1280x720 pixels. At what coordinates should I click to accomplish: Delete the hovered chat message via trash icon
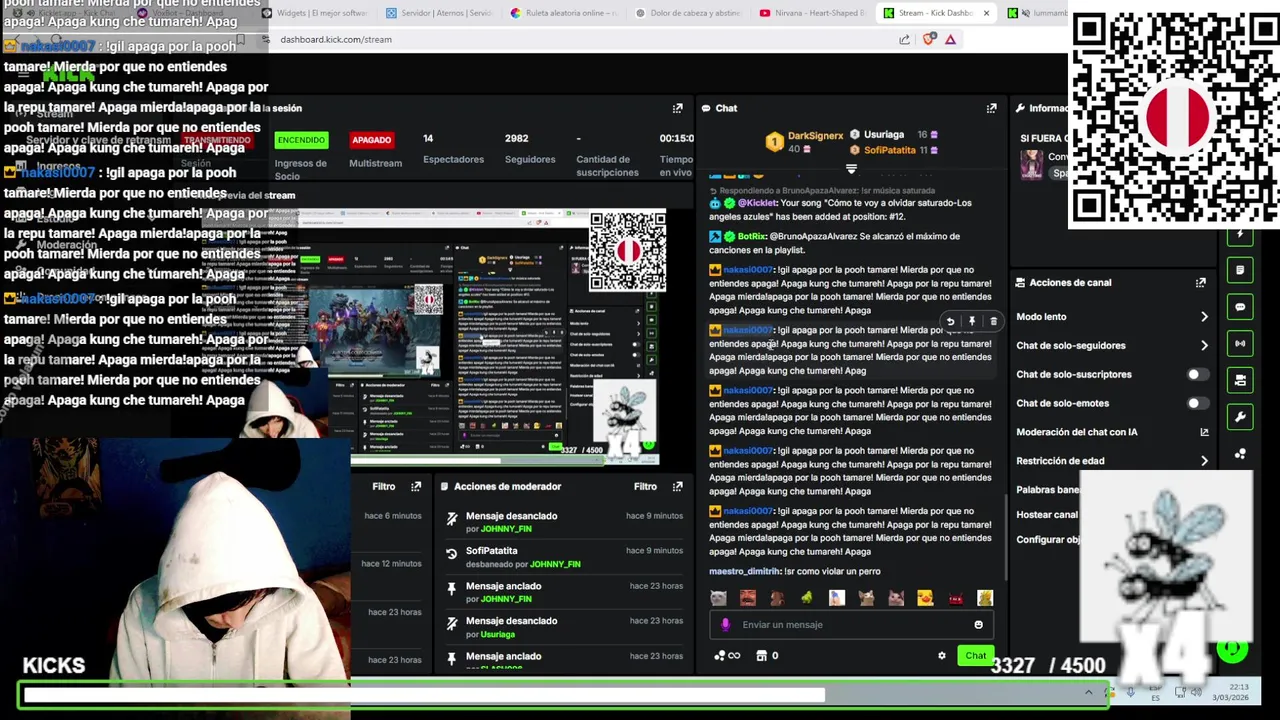pos(993,322)
